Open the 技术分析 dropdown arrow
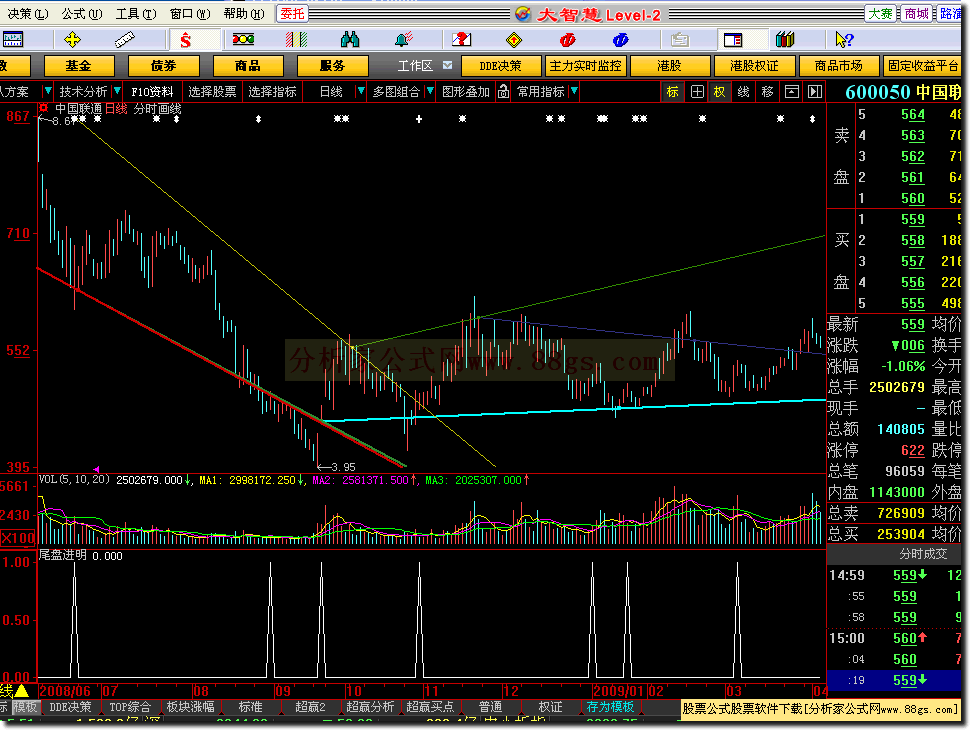 tap(117, 91)
